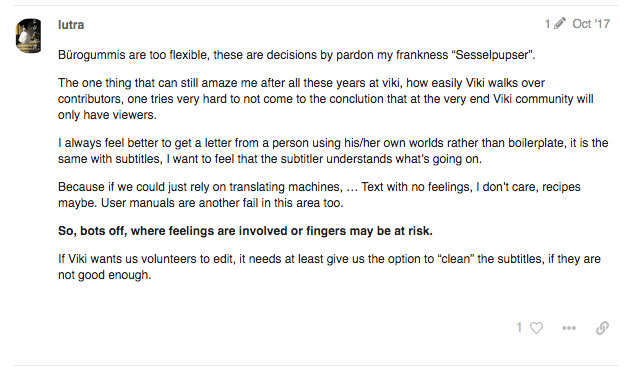Click the phrase 'translating machines' in the post
The image size is (644, 372).
285,187
